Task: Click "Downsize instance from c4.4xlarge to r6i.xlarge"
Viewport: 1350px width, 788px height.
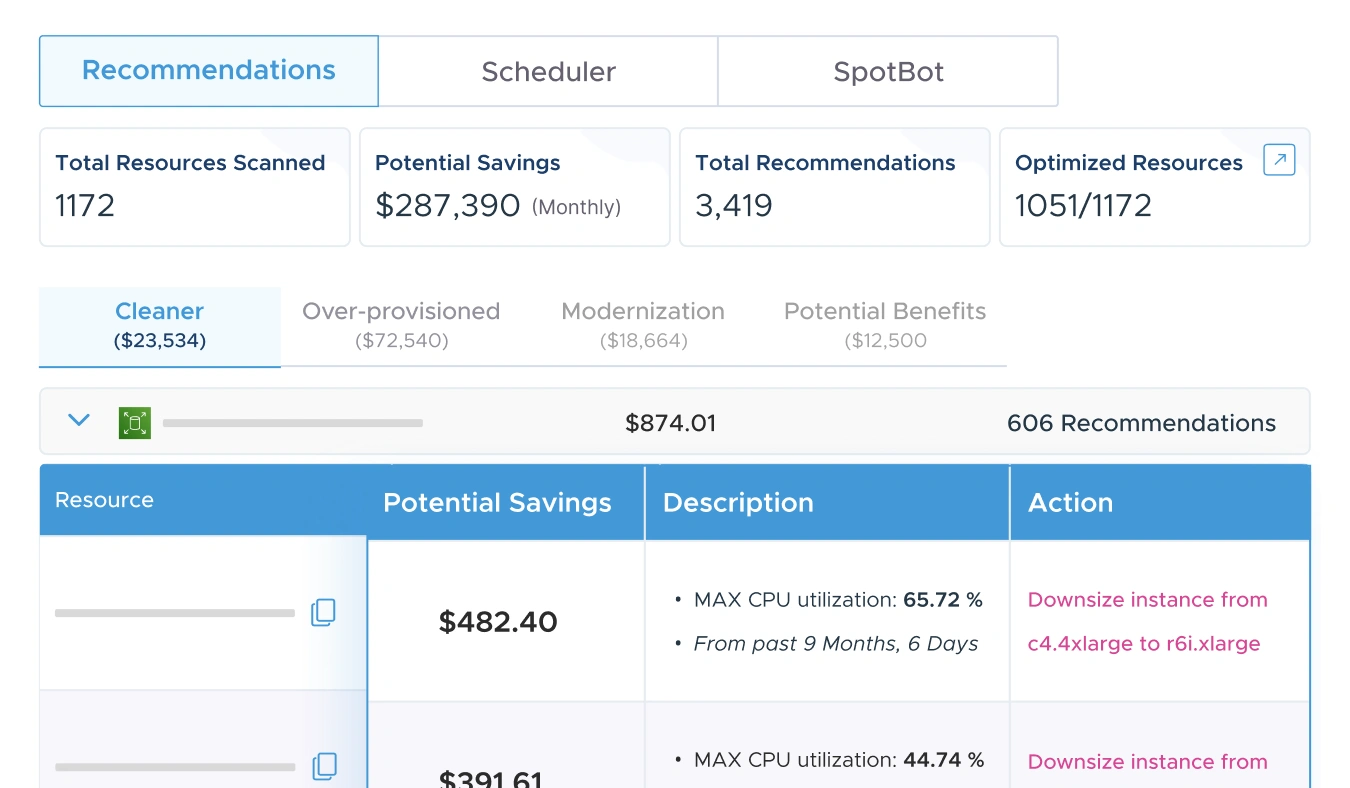Action: (1147, 621)
